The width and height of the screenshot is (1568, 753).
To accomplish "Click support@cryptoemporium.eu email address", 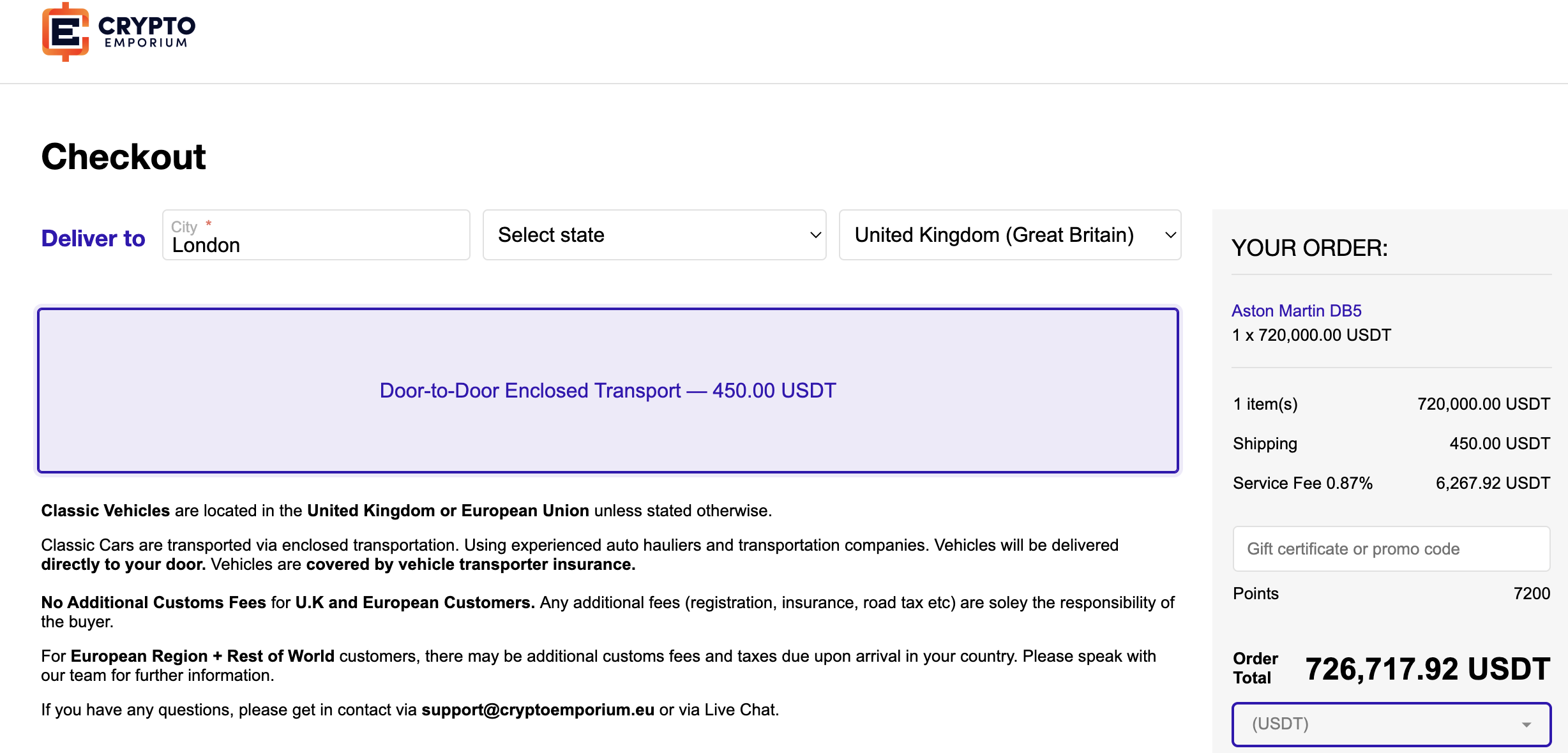I will [538, 710].
